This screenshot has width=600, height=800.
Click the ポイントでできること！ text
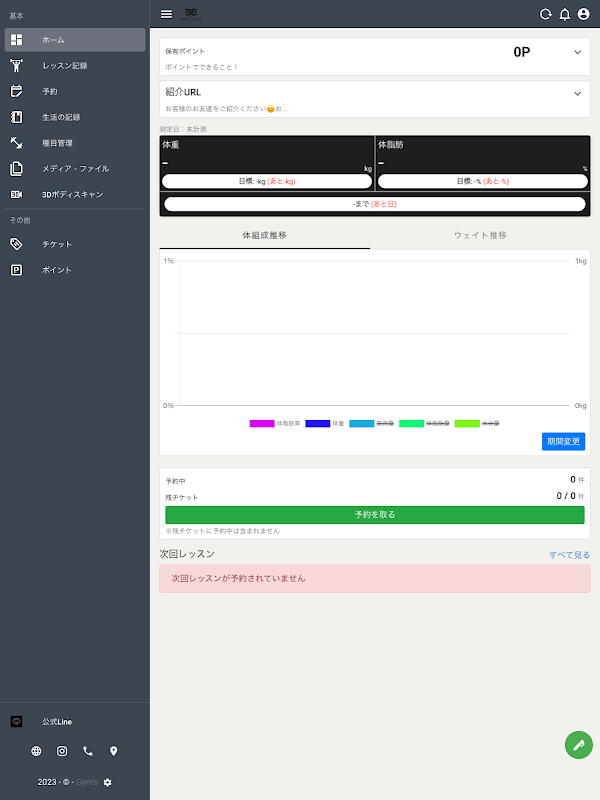click(202, 67)
